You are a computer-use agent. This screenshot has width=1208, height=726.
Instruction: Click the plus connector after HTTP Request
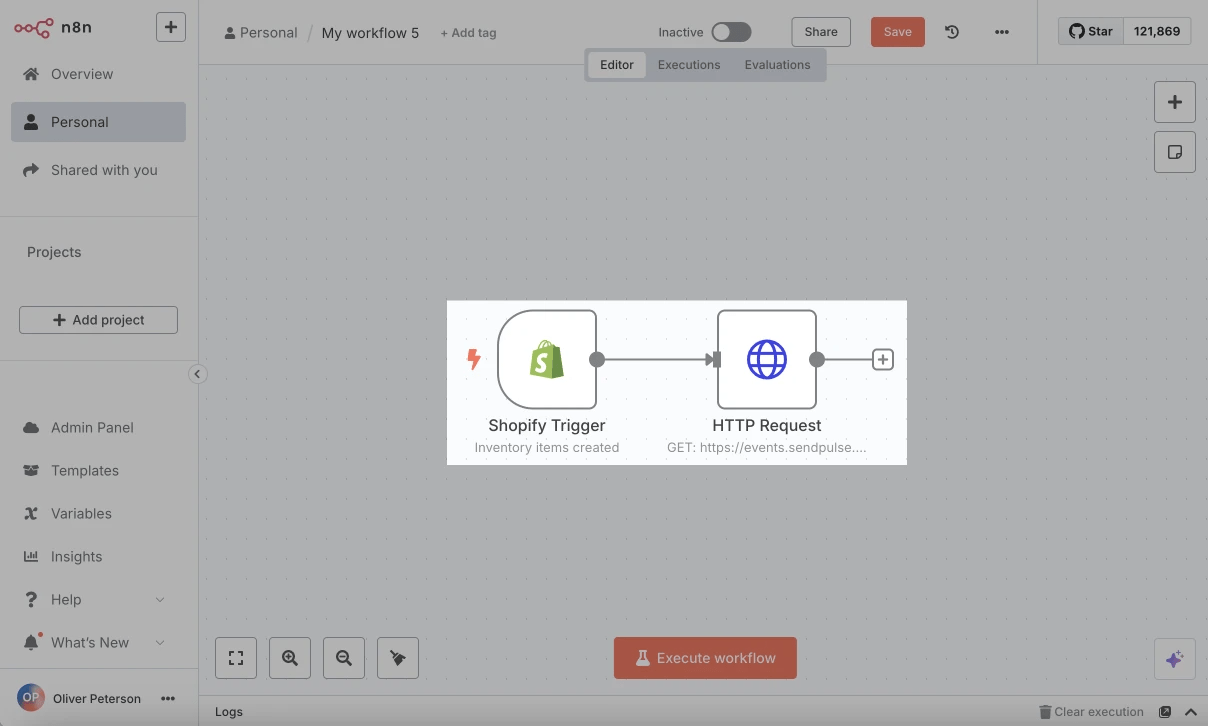click(882, 359)
